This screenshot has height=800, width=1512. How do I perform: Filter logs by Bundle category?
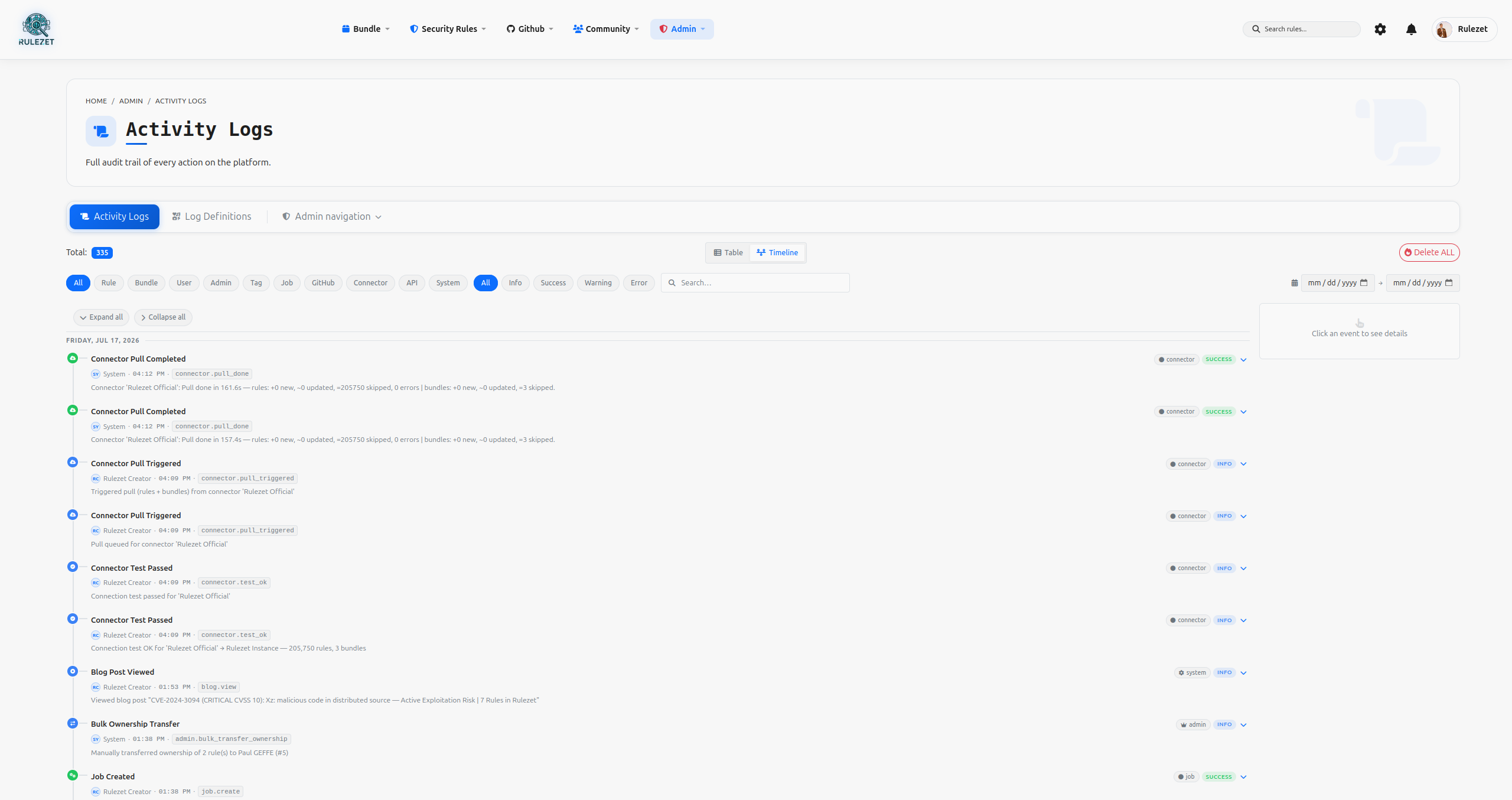click(146, 283)
